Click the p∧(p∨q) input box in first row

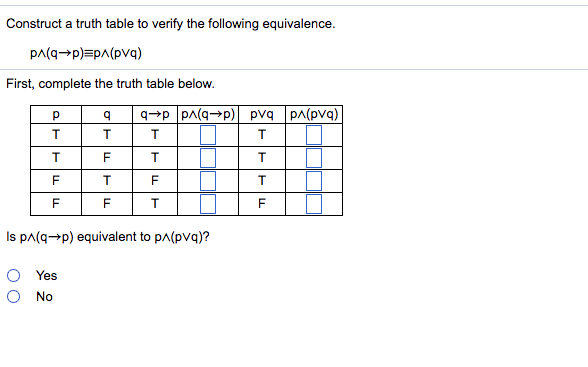[314, 135]
